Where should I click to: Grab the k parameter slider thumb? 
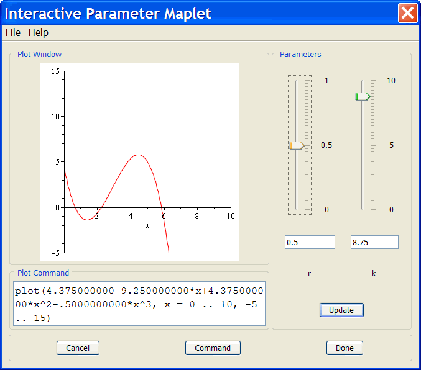(363, 97)
